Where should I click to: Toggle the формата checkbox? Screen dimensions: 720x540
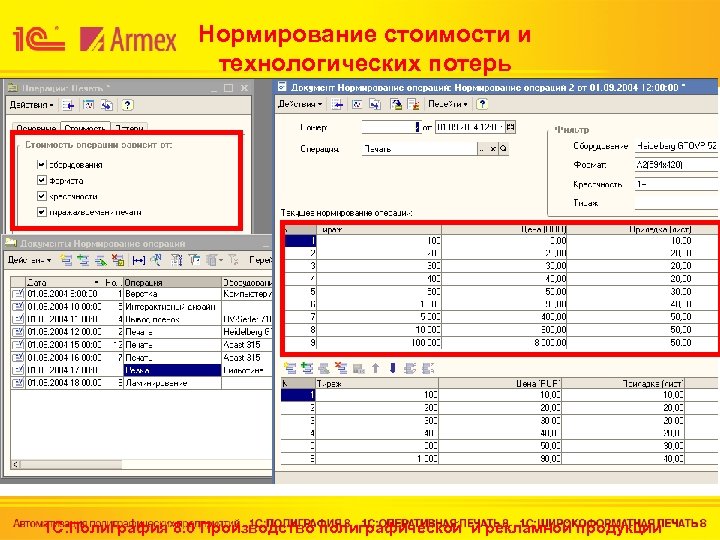(x=42, y=180)
